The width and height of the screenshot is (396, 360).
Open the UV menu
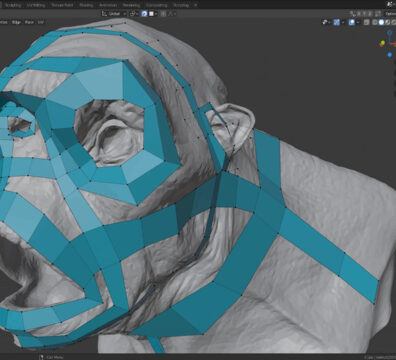pyautogui.click(x=41, y=22)
